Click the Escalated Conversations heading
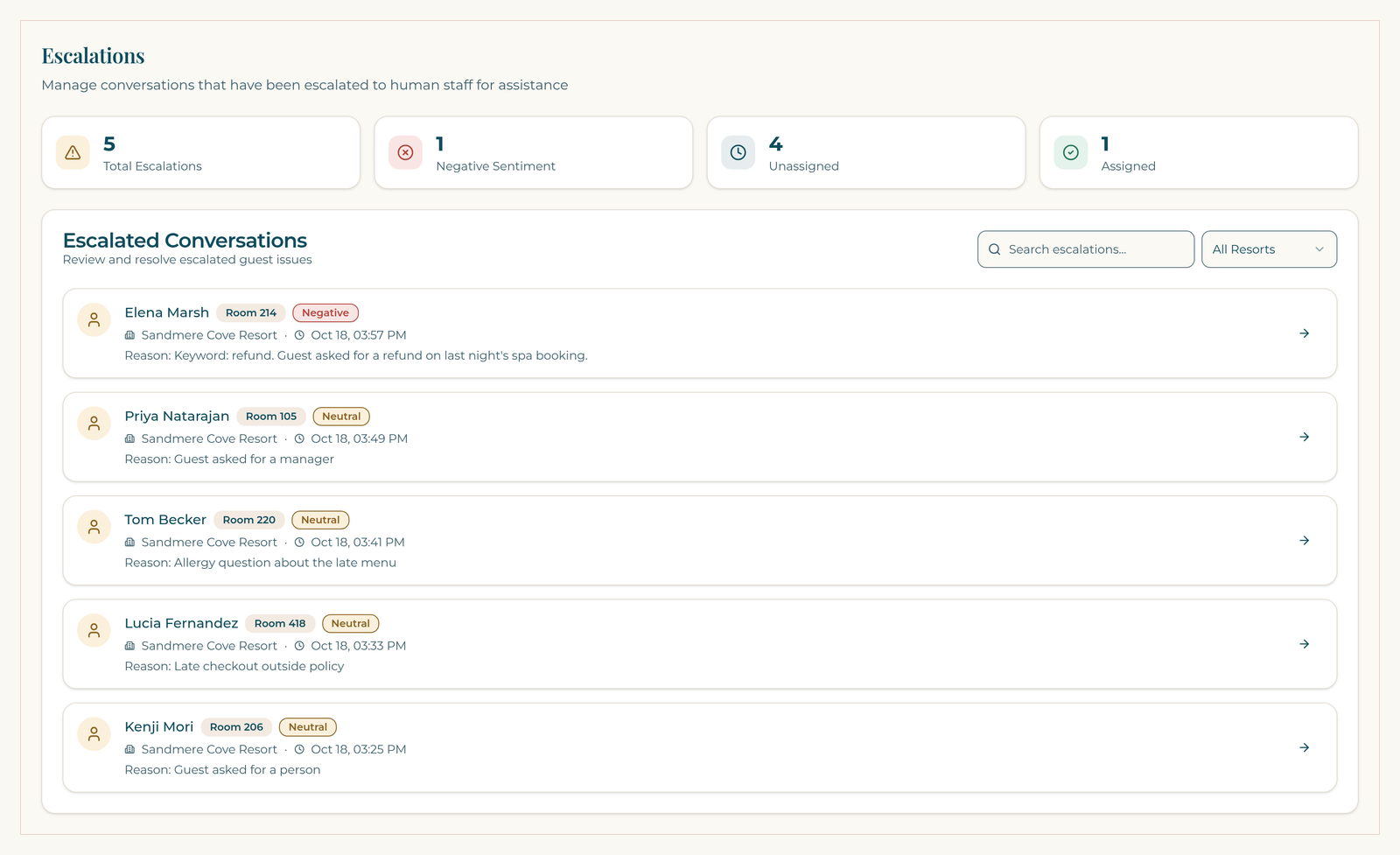The width and height of the screenshot is (1400, 855). point(185,241)
